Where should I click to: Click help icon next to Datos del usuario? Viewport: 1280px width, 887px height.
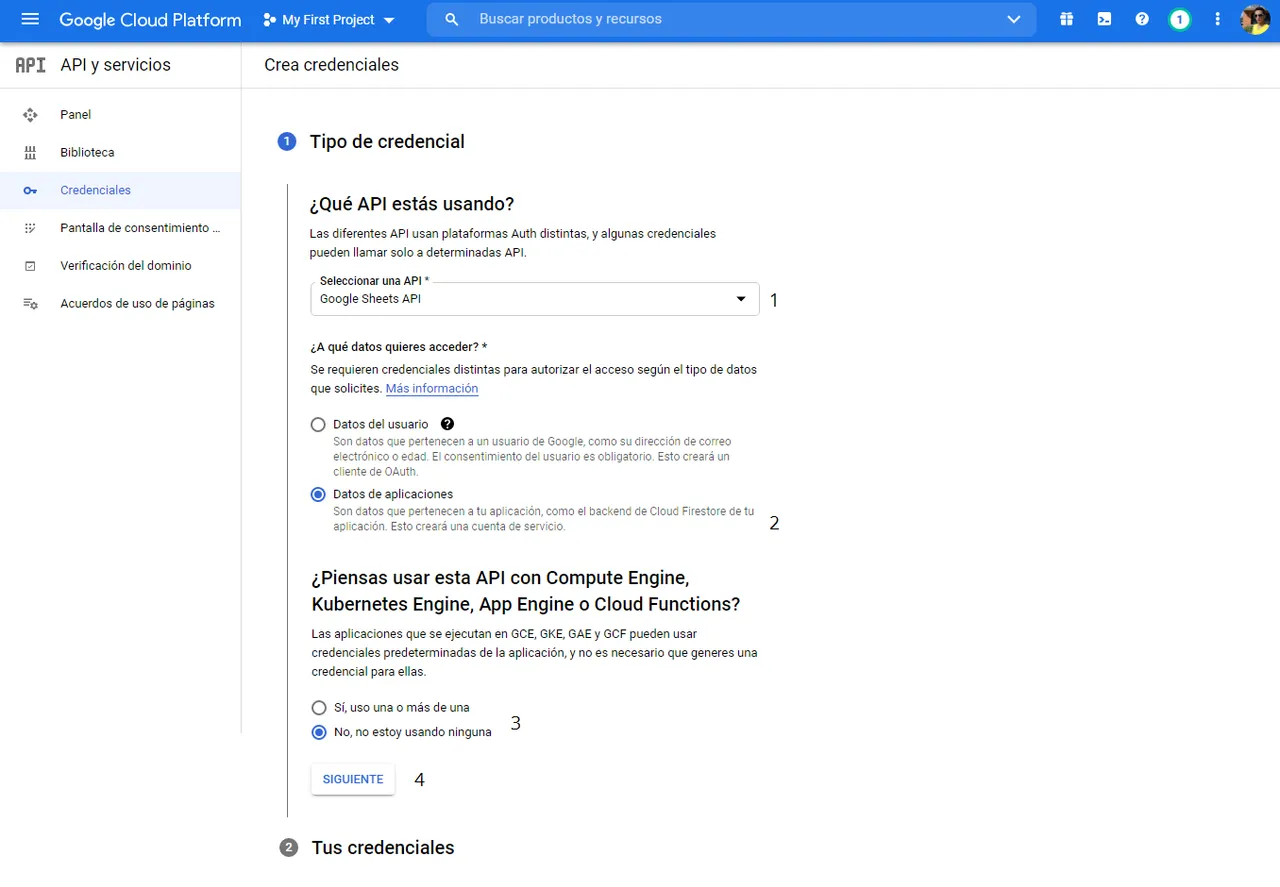point(447,424)
